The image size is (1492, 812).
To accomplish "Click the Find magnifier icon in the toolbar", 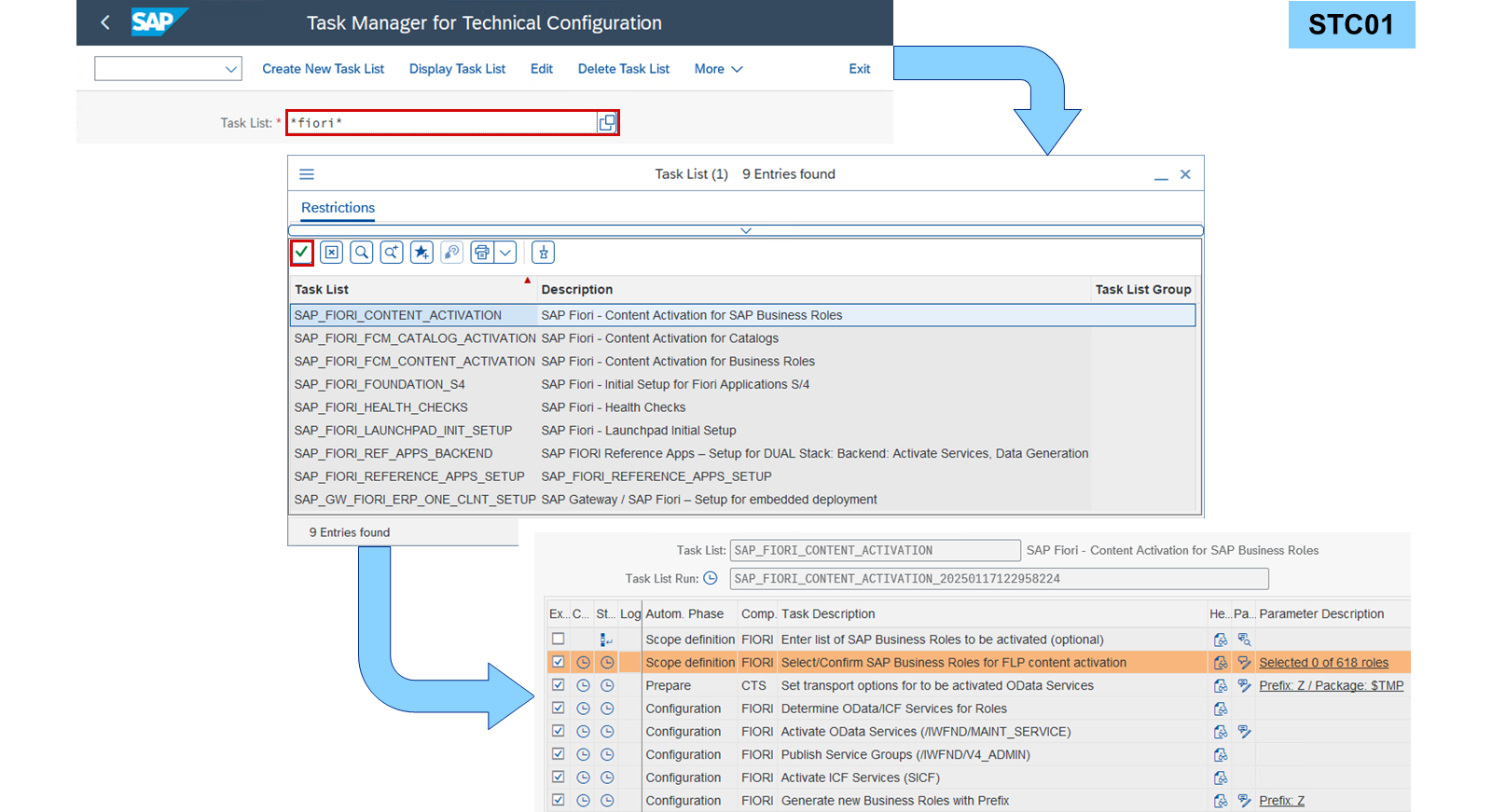I will point(362,252).
